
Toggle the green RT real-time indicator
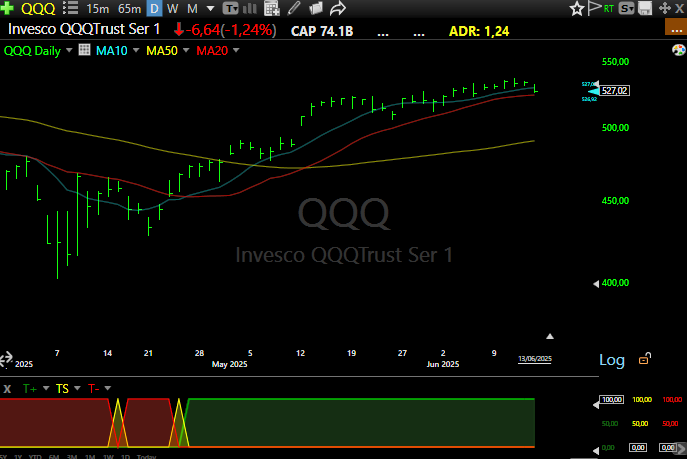coord(609,9)
